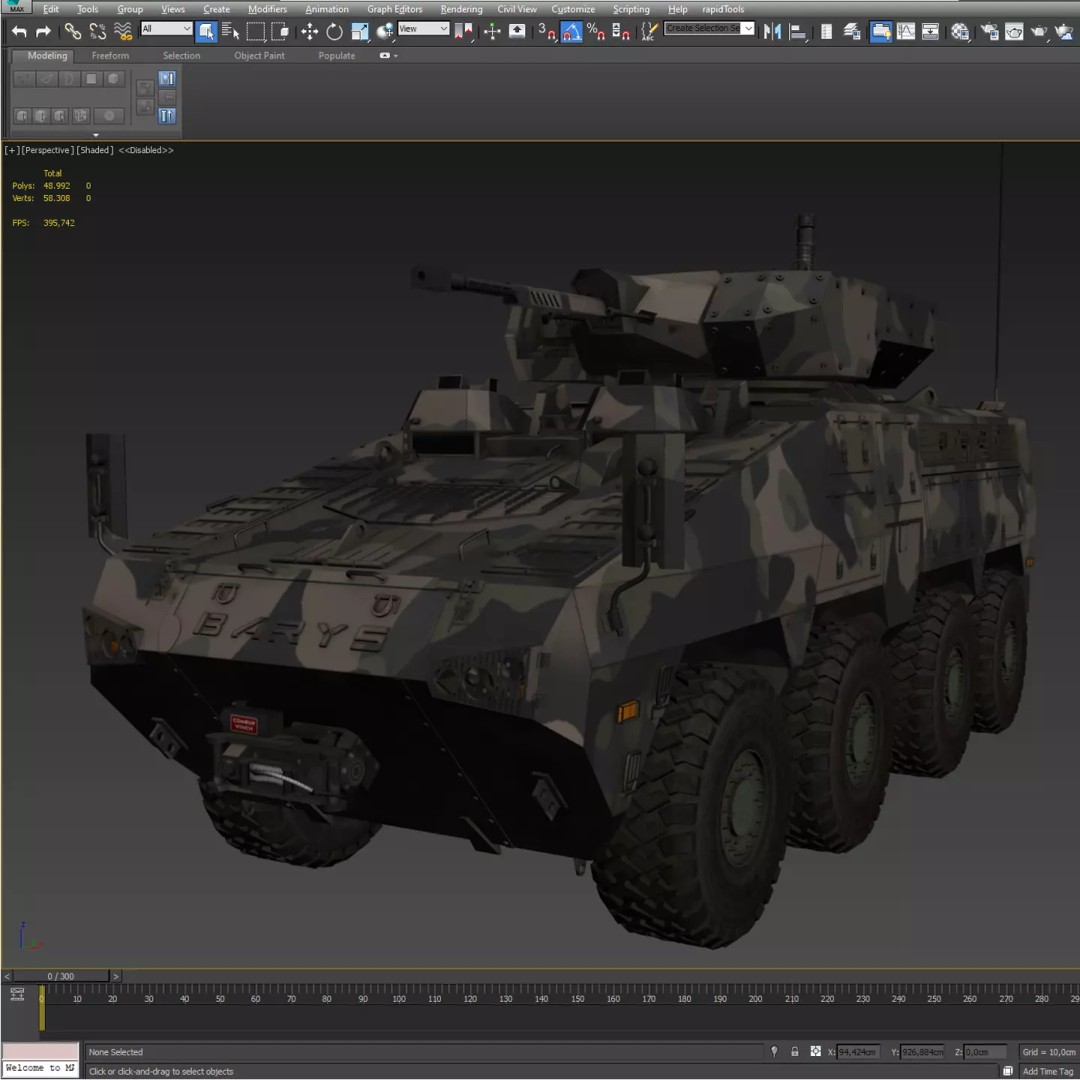Open the <<Disabled>> viewport filter menu
Screen dimensions: 1080x1080
pos(146,150)
